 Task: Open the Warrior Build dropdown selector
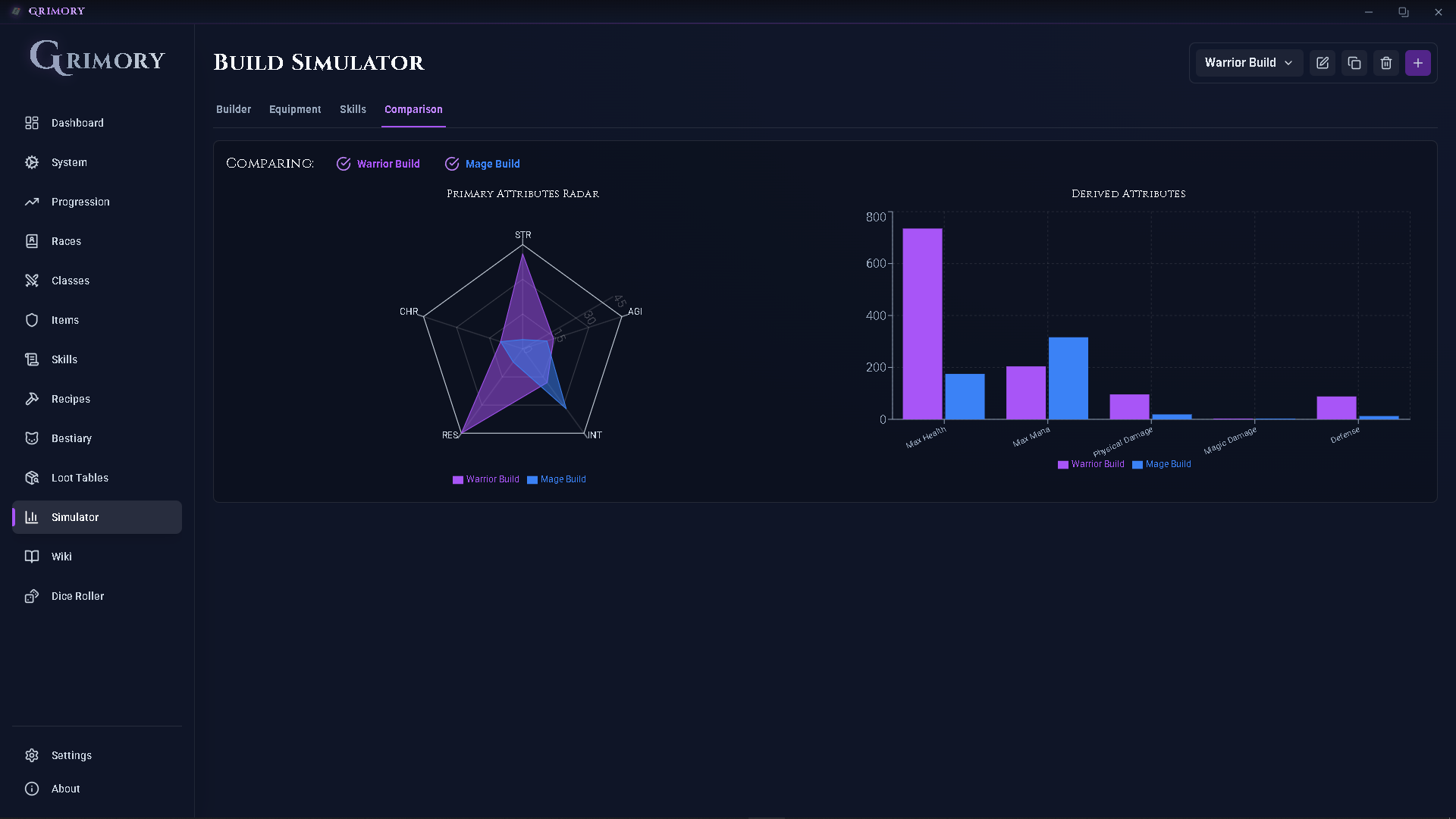[1248, 63]
